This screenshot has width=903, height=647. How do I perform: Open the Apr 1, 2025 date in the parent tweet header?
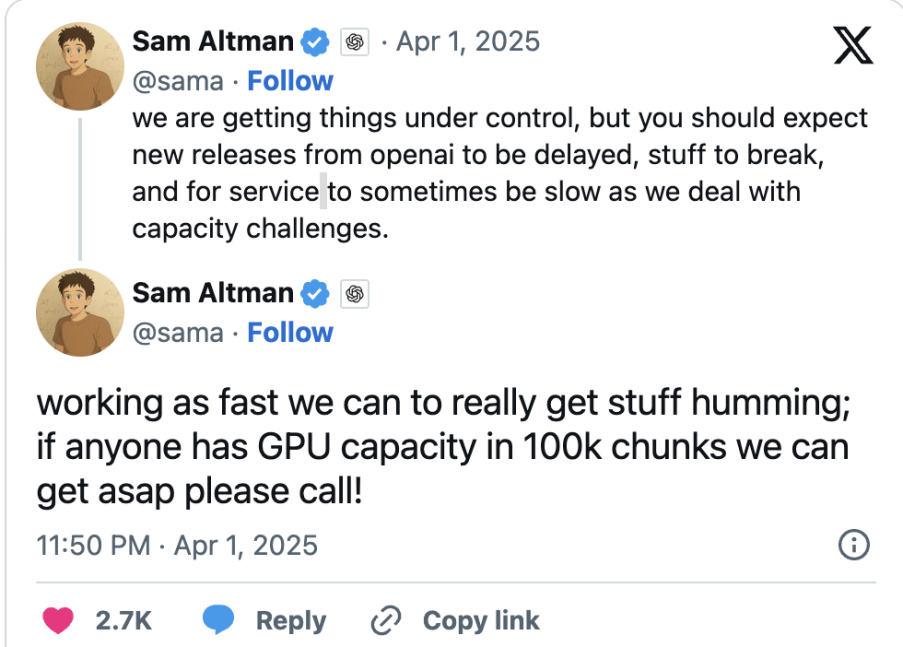[467, 42]
